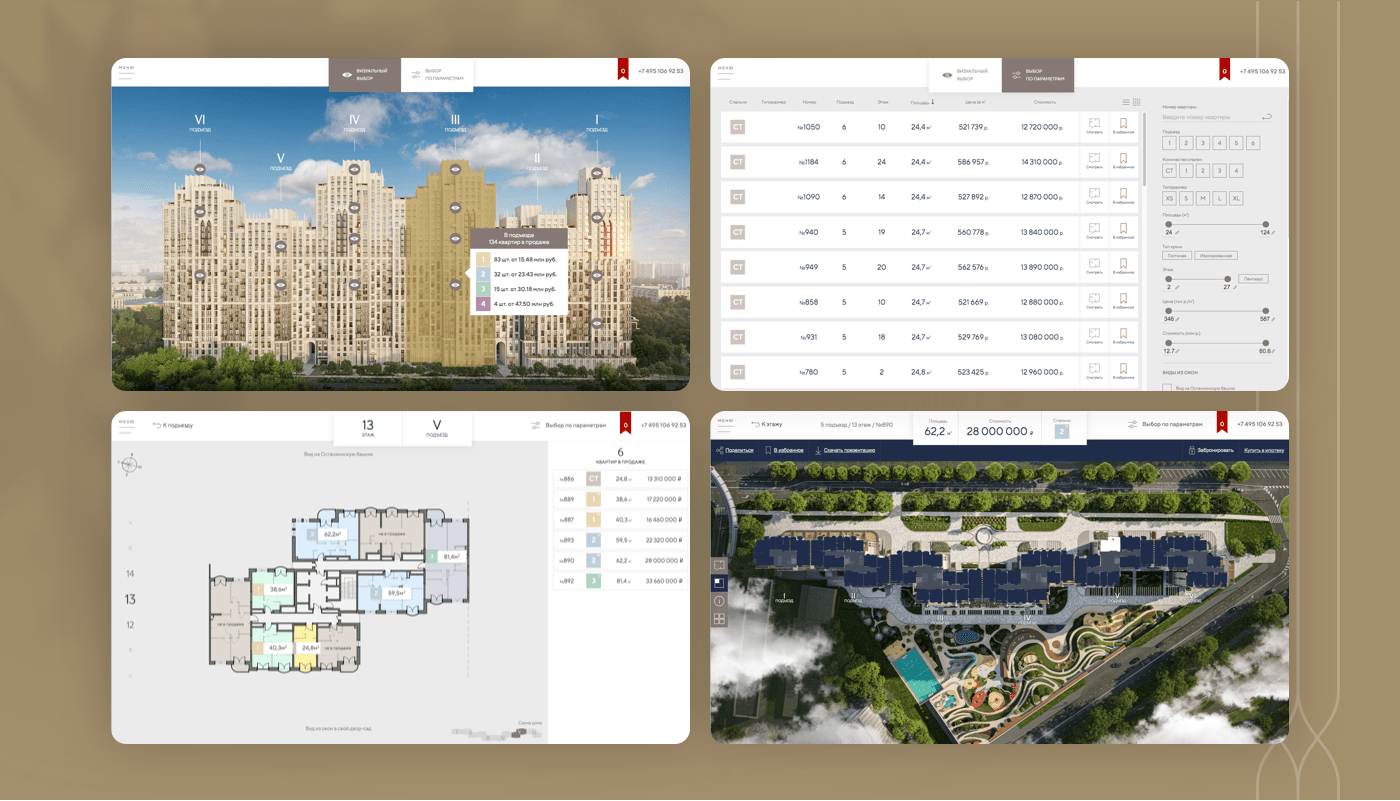Click the half-filled square icon in aerial toolbar
1400x801 pixels.
719,583
